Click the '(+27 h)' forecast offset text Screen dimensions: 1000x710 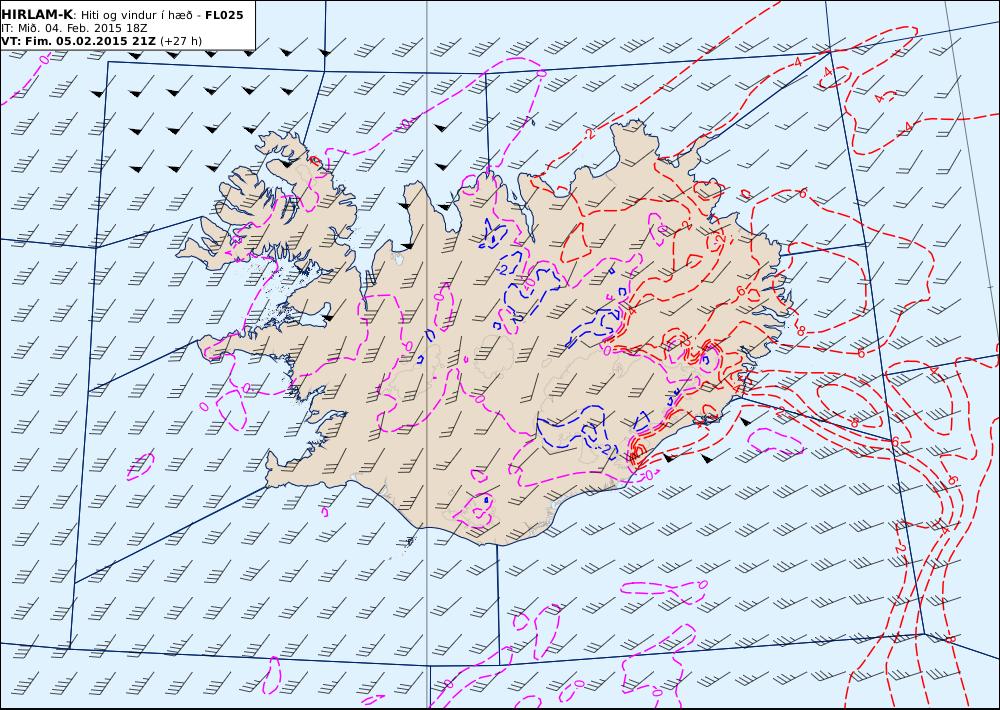tap(180, 41)
